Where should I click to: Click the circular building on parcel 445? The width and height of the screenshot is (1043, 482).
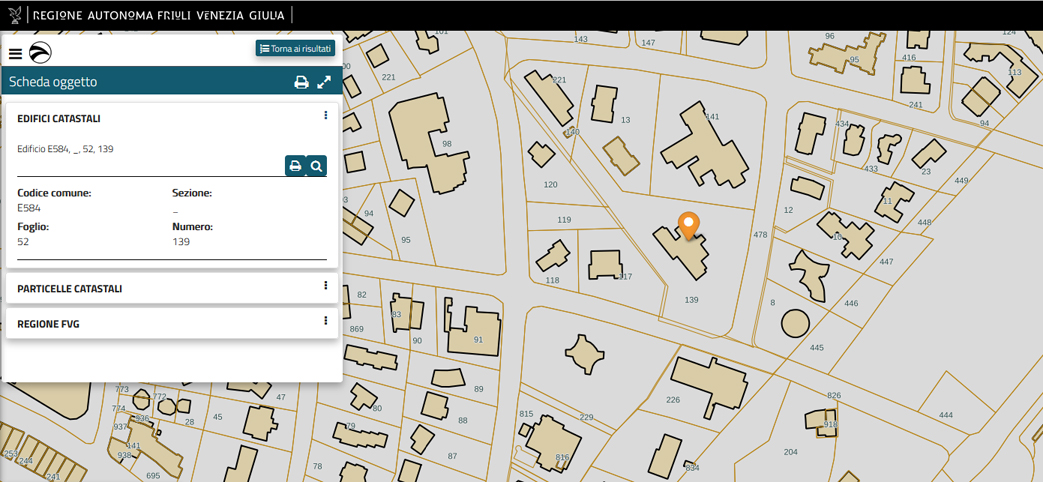pyautogui.click(x=795, y=323)
